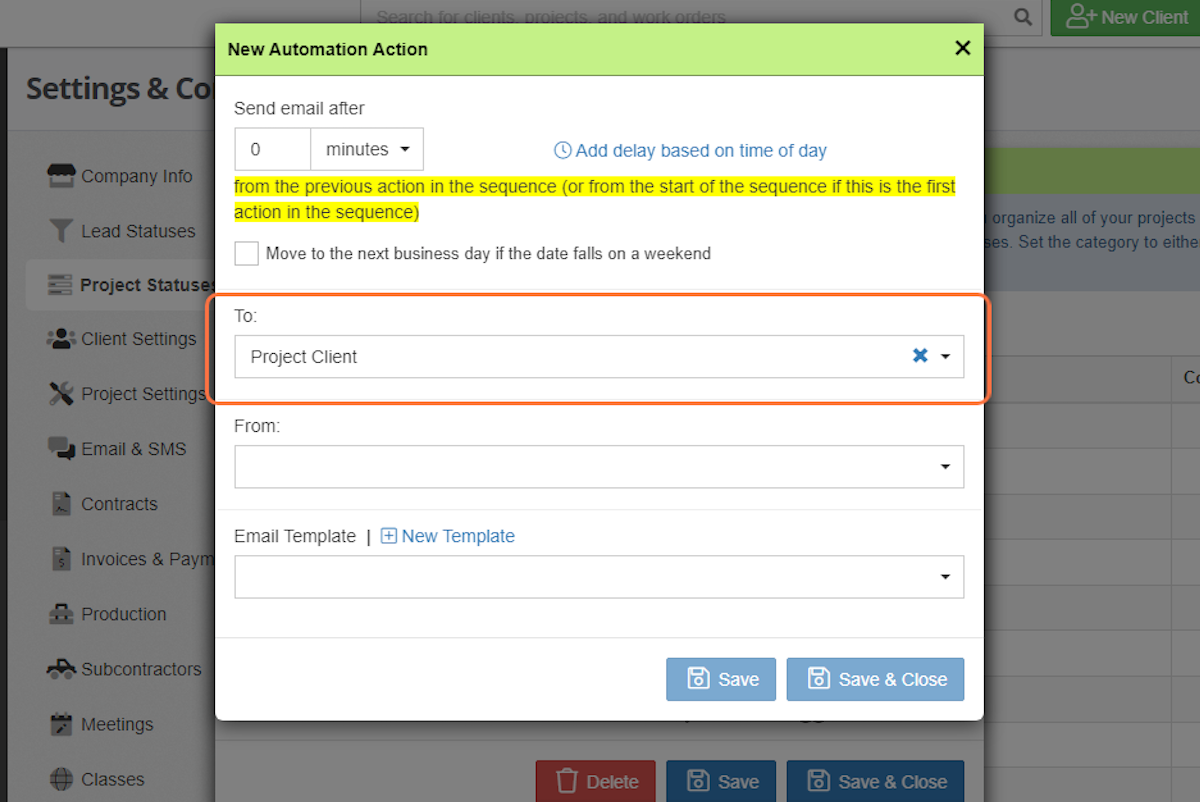Expand the From email dropdown
The height and width of the screenshot is (802, 1200).
[943, 466]
